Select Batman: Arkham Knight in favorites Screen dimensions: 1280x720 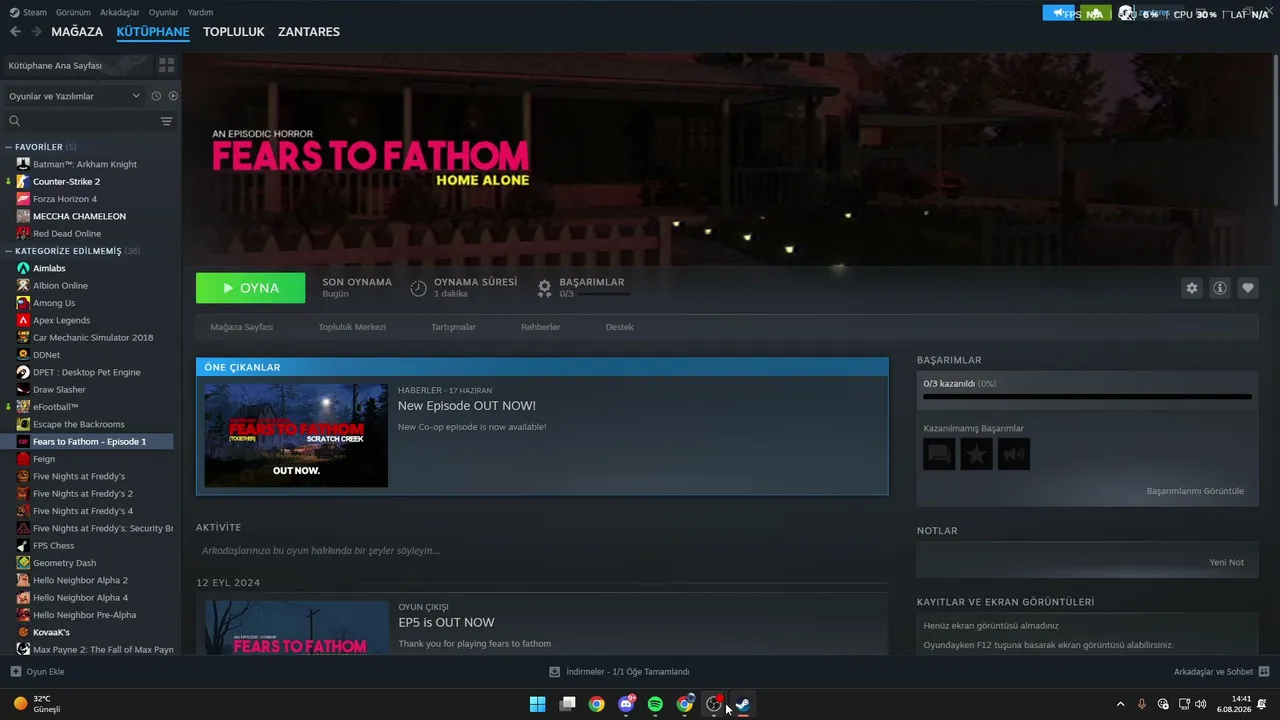(x=85, y=164)
